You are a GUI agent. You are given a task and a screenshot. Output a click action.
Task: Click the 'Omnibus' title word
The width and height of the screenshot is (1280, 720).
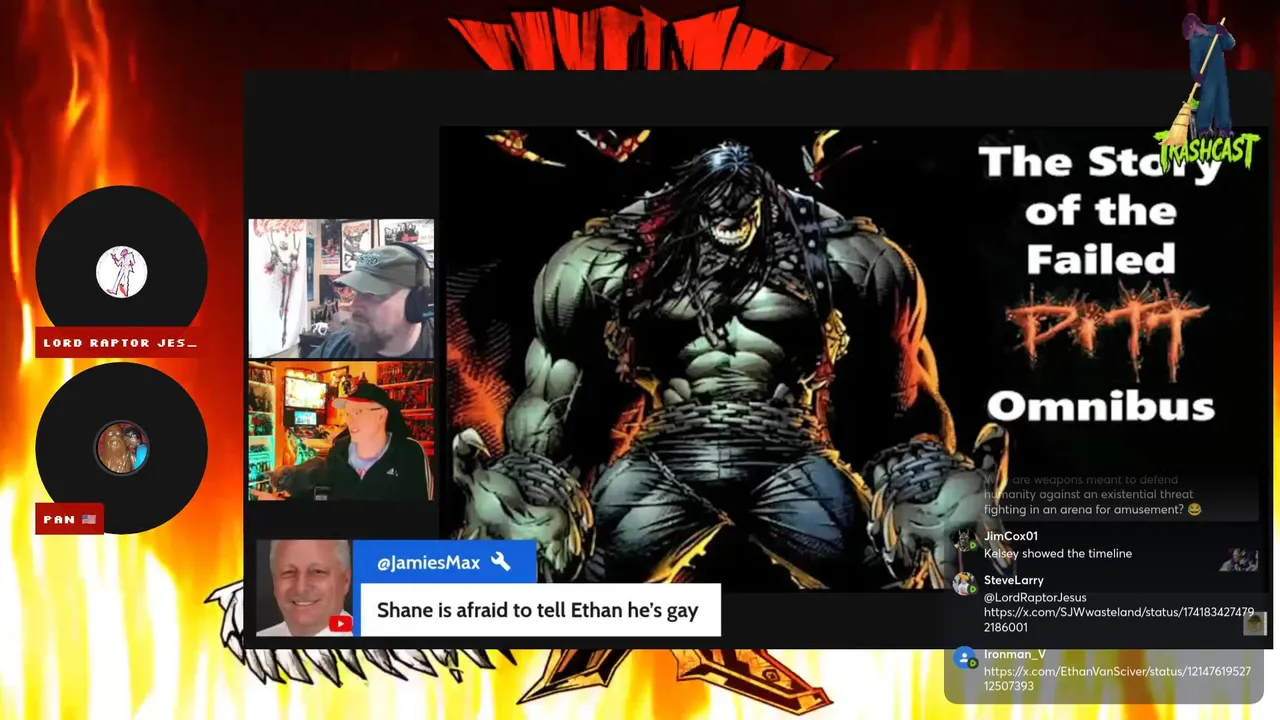click(1100, 406)
